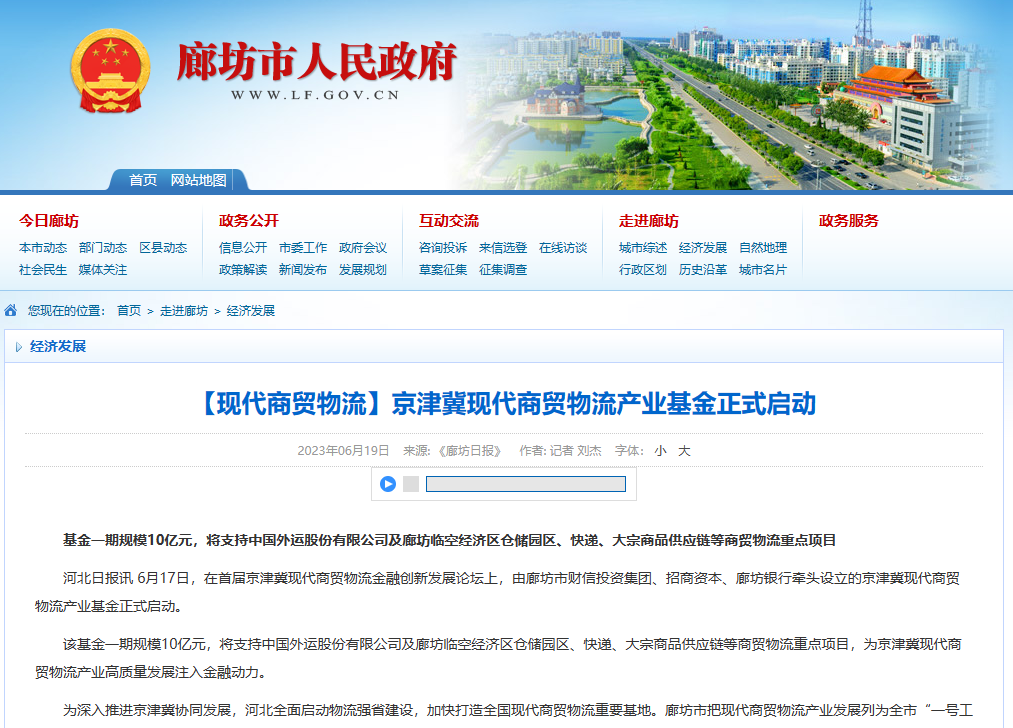The image size is (1013, 728).
Task: Open the 首页 tab
Action: pyautogui.click(x=142, y=180)
